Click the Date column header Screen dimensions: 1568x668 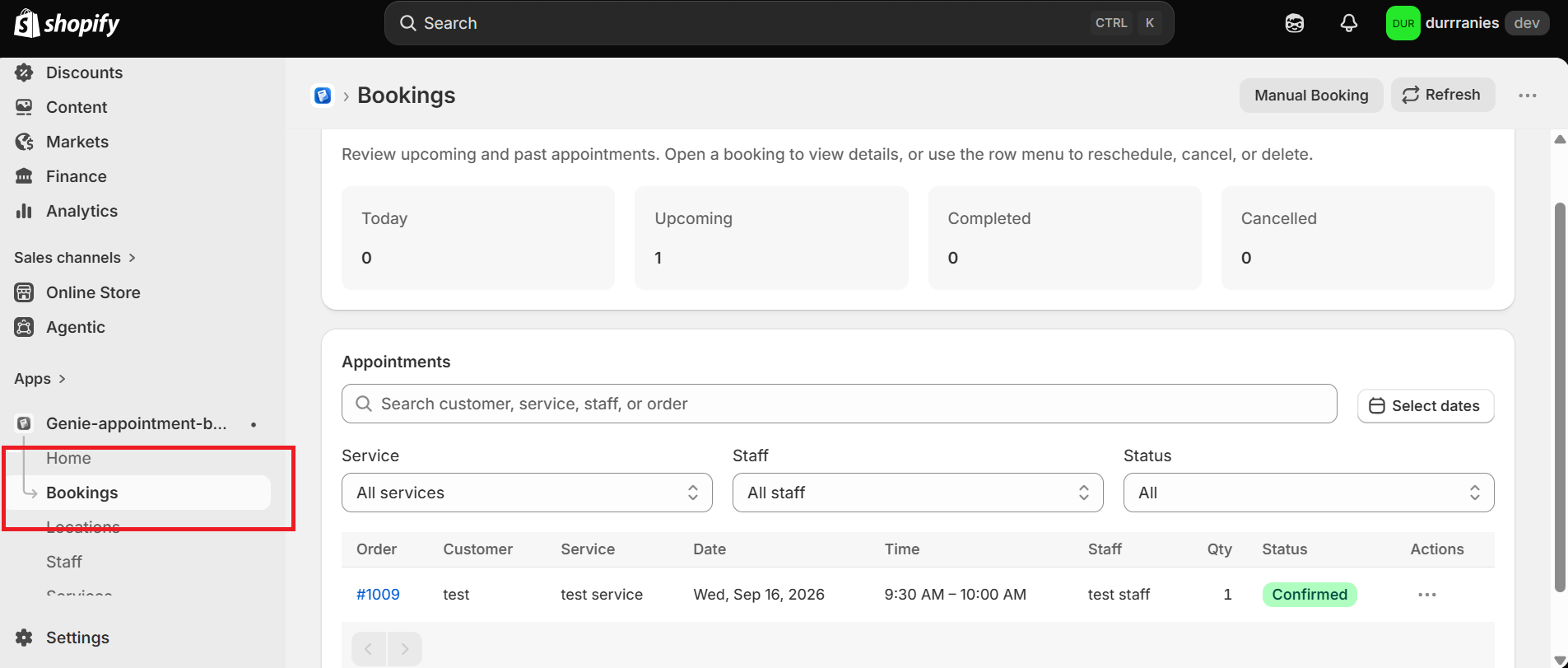click(x=710, y=549)
